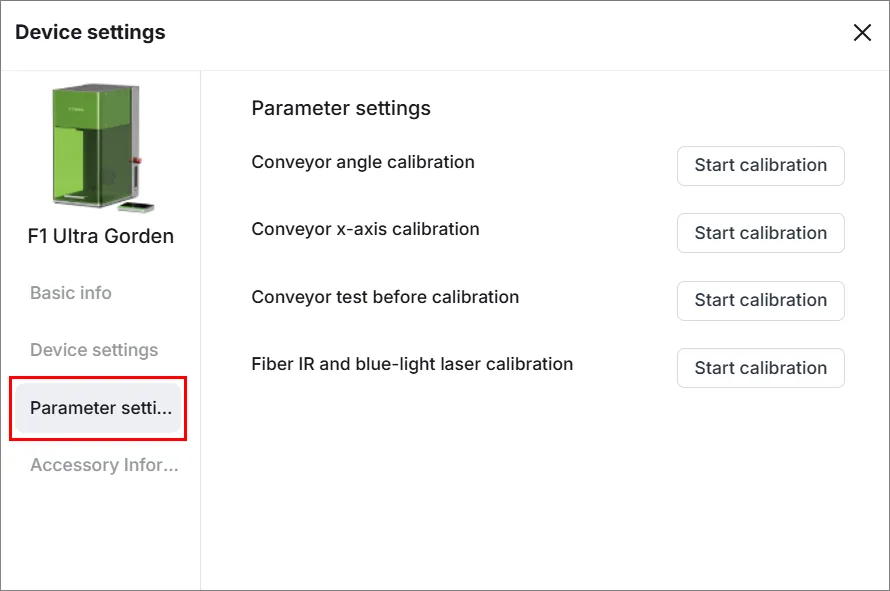Screen dimensions: 890x591
Task: Click the Conveyor test before calibration label
Action: point(385,297)
